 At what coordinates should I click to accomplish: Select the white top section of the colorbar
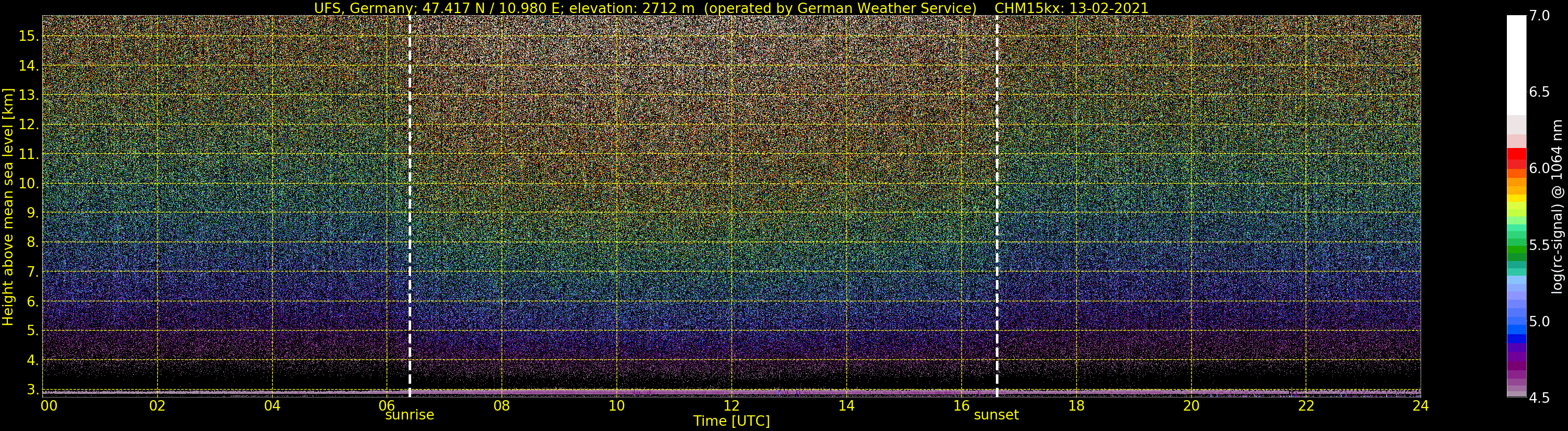tap(1516, 65)
